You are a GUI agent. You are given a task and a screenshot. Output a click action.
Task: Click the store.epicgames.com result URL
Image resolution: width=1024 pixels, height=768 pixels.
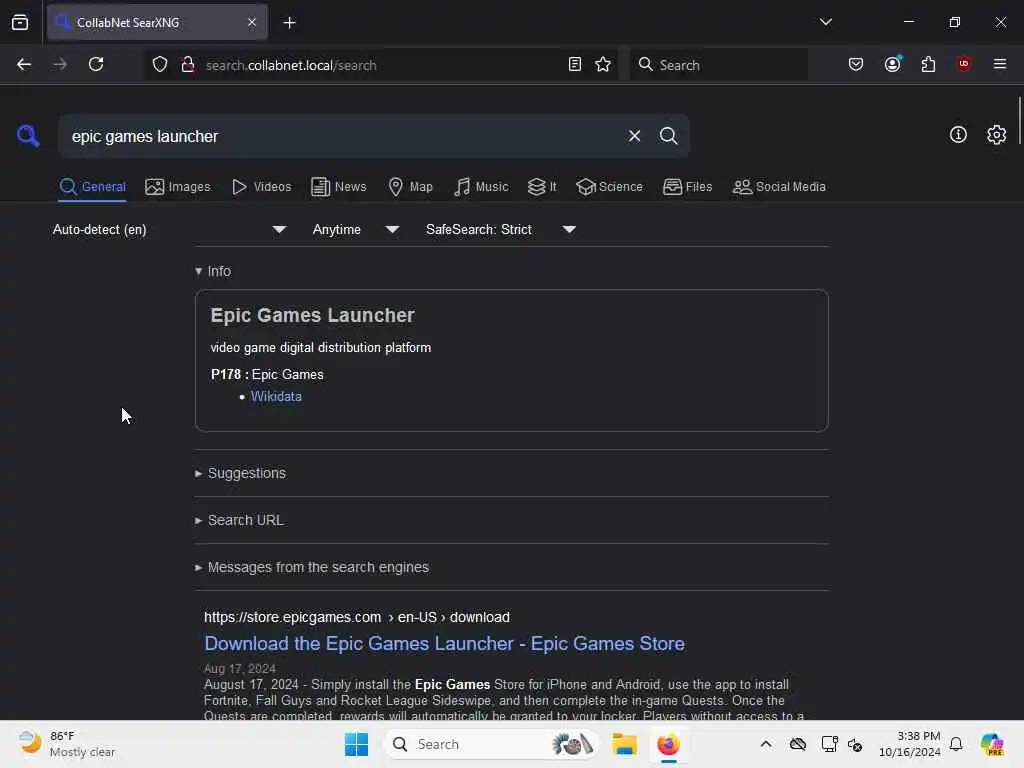[357, 617]
